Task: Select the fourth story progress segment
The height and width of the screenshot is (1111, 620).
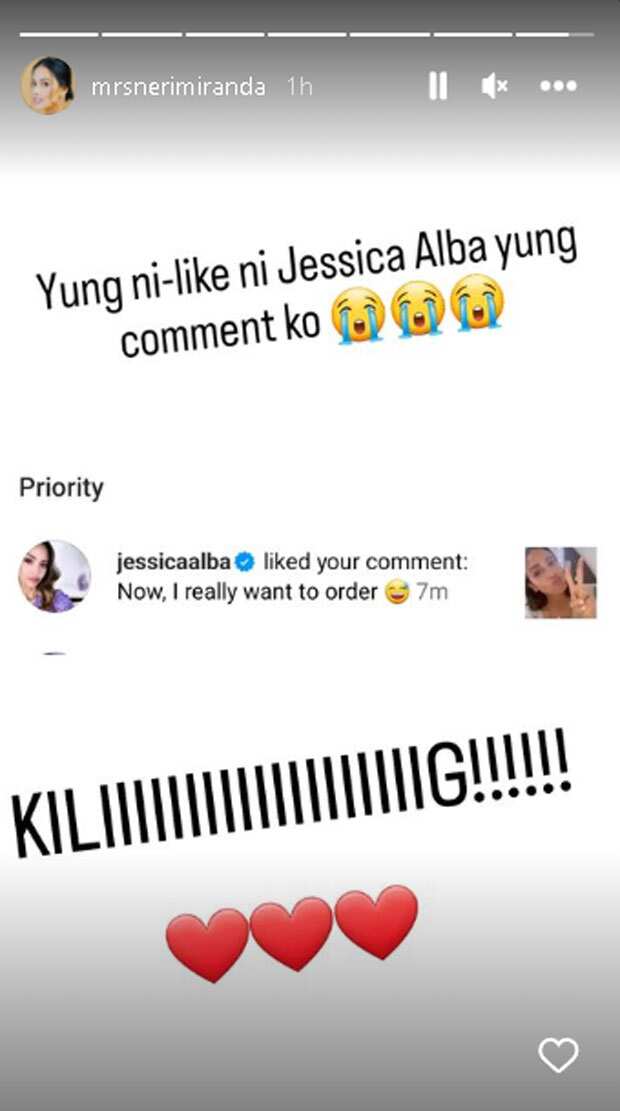Action: click(x=307, y=34)
